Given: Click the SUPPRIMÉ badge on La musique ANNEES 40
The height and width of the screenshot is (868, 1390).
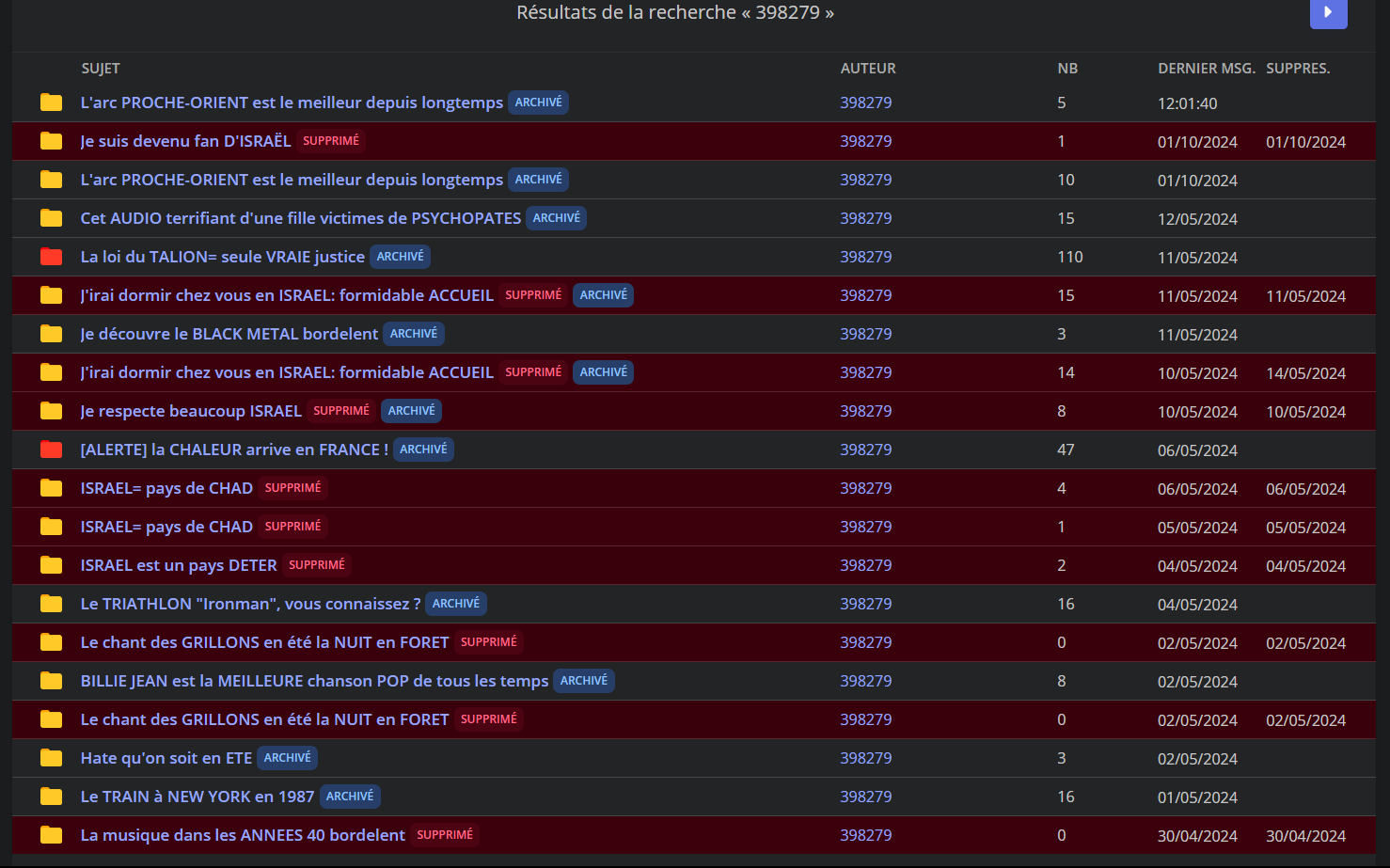Looking at the screenshot, I should 445,835.
